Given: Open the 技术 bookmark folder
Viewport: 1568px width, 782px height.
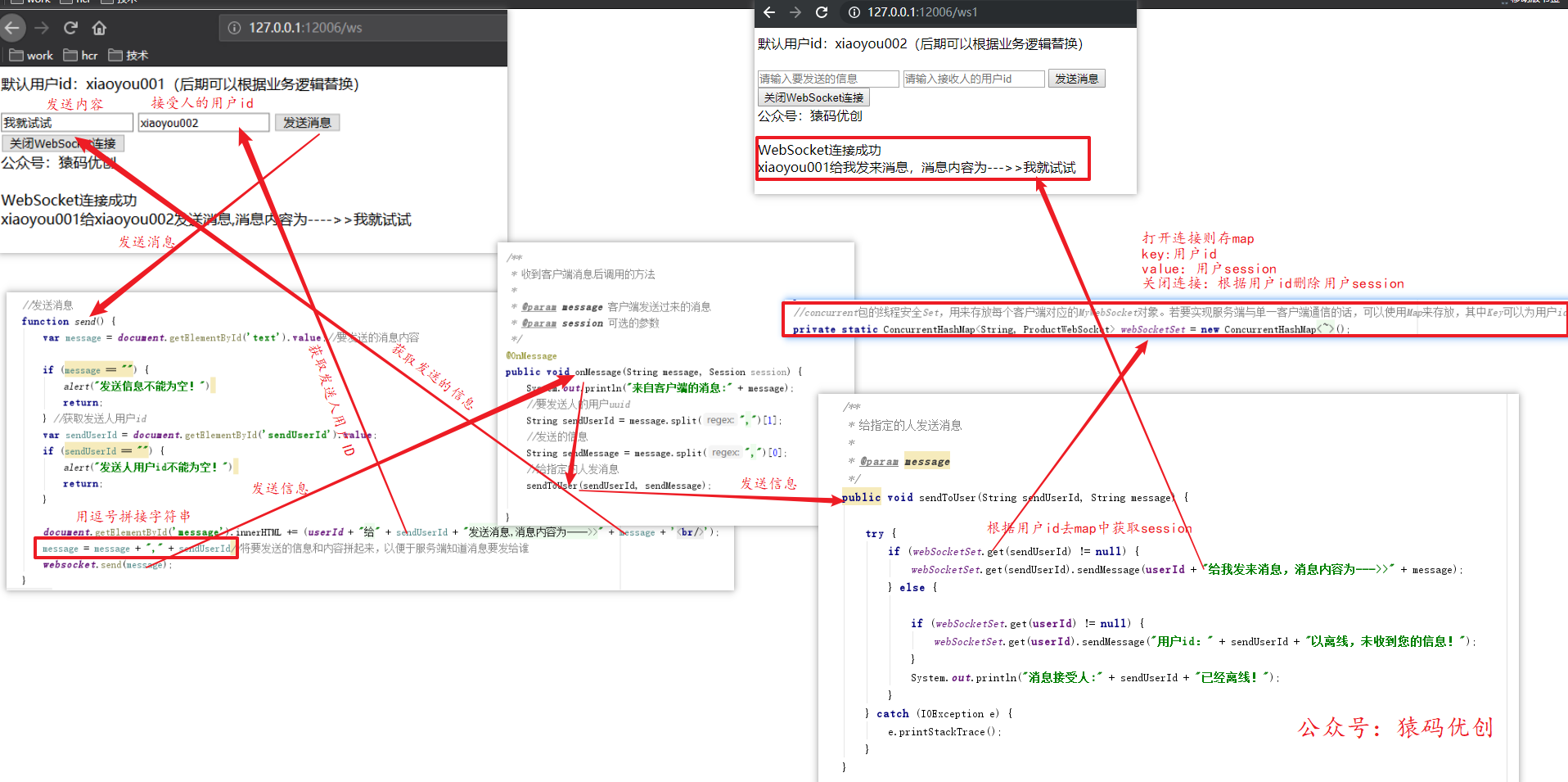Looking at the screenshot, I should pyautogui.click(x=128, y=56).
